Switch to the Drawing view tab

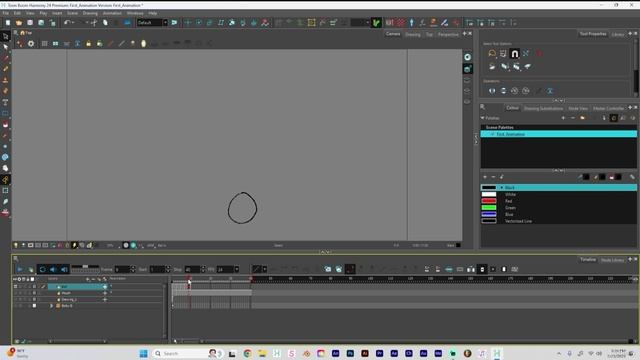click(413, 34)
